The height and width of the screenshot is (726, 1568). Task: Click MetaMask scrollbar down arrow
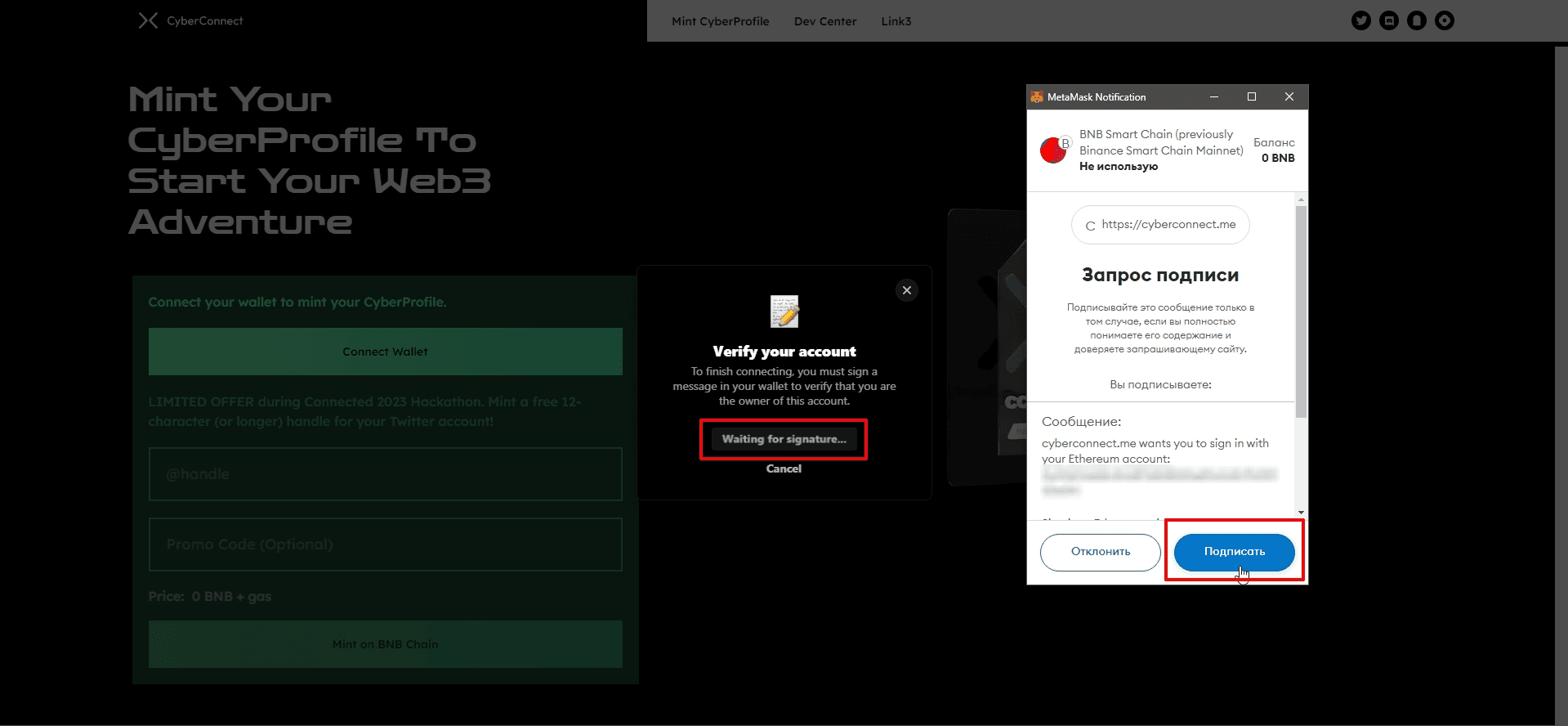1301,513
